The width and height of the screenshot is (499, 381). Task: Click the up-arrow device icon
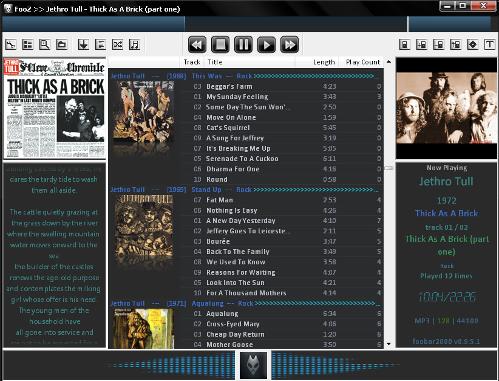(x=456, y=44)
